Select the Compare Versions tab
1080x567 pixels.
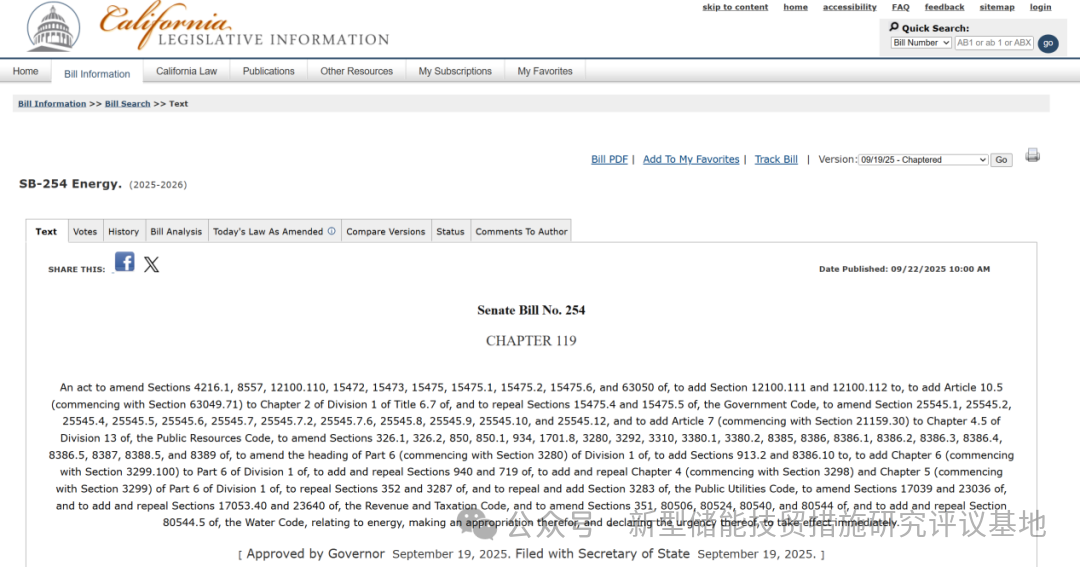coord(385,231)
